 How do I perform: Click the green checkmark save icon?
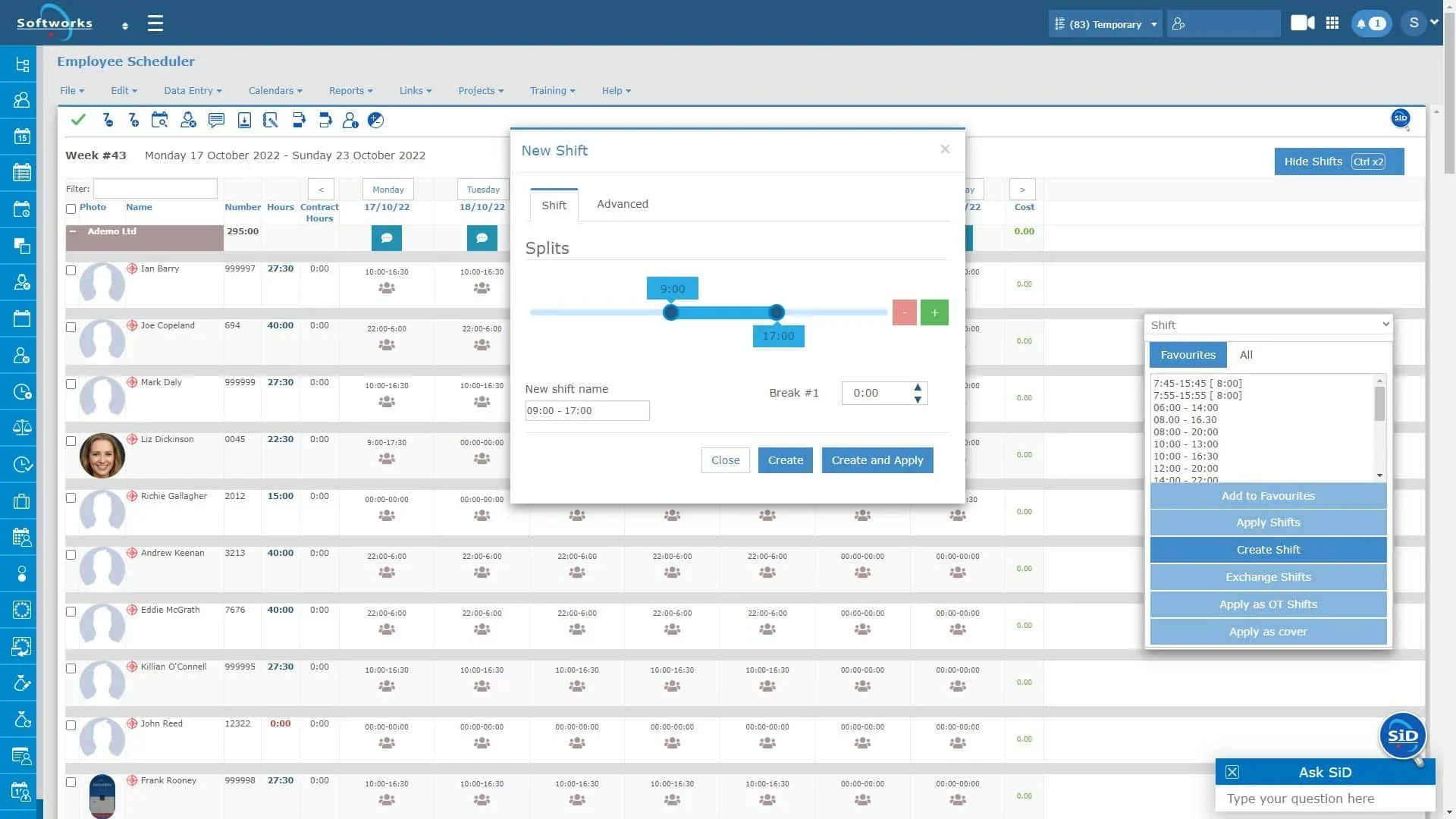click(x=78, y=120)
